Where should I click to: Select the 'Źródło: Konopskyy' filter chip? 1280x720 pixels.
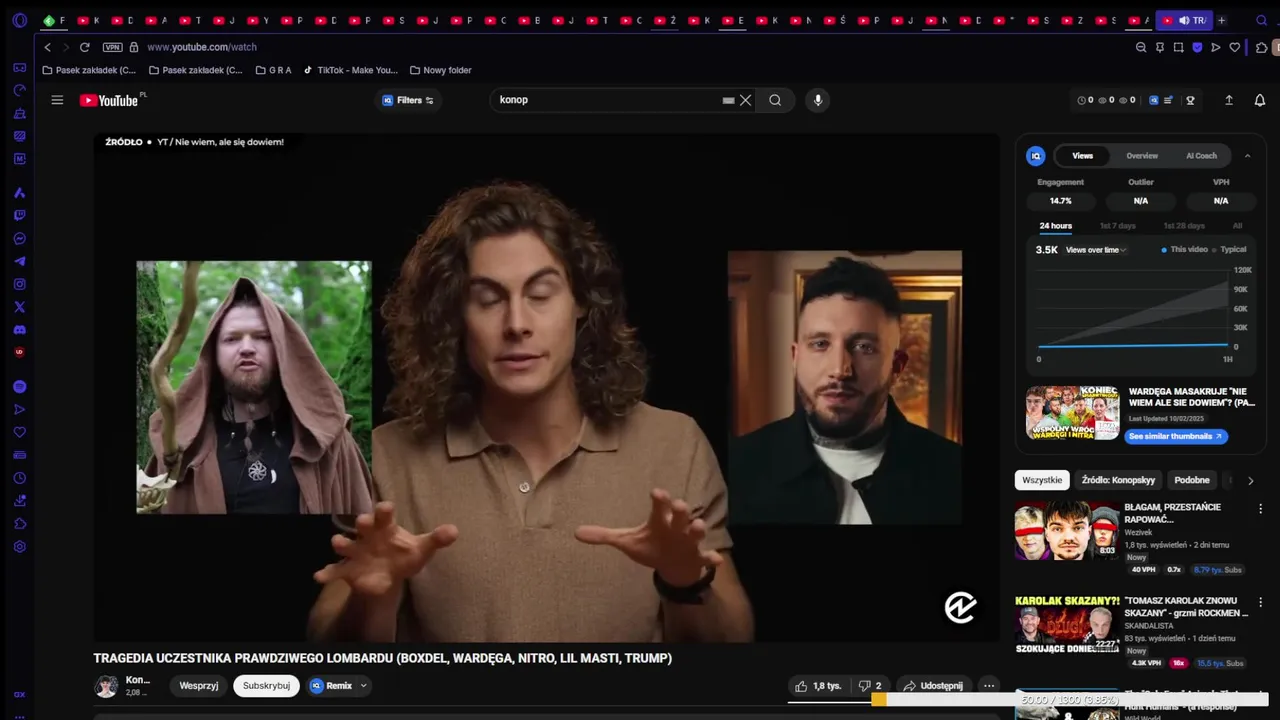(1118, 480)
